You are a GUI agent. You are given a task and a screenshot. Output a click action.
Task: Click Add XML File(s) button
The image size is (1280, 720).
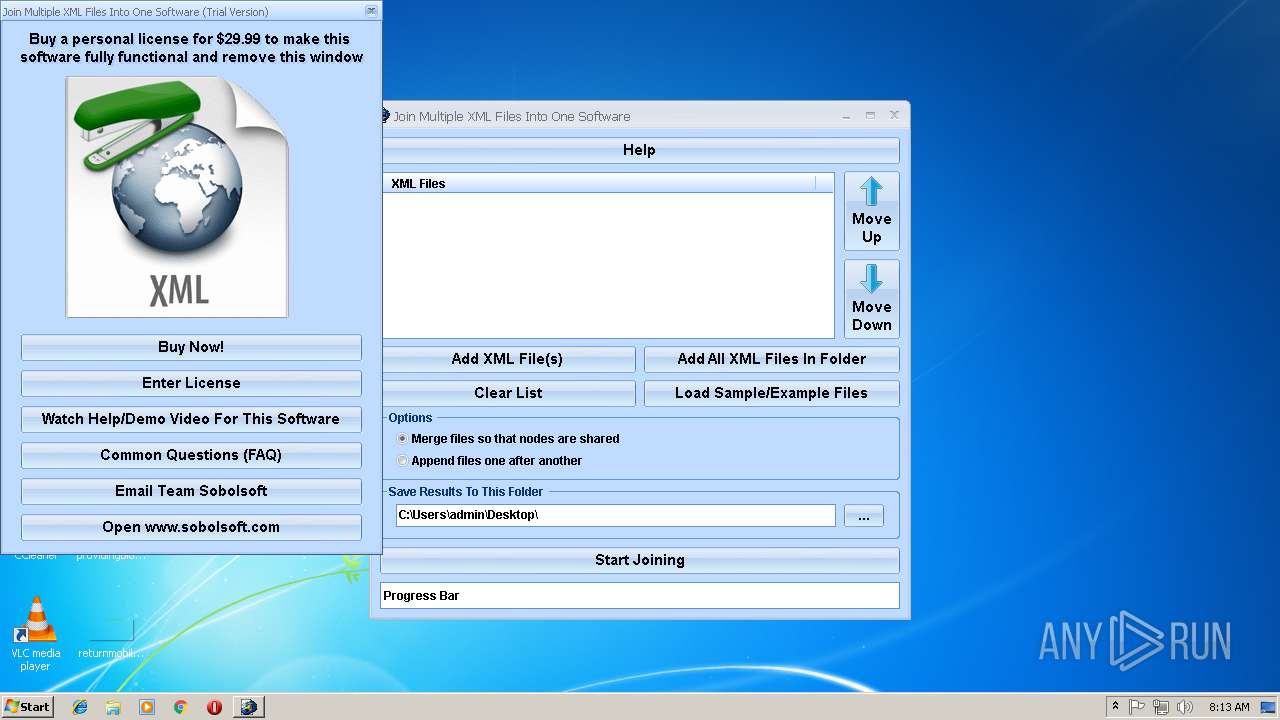coord(508,359)
